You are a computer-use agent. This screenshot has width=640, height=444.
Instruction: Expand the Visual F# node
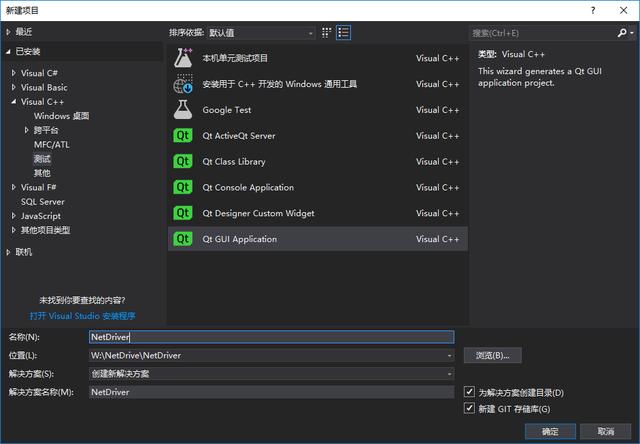[x=13, y=187]
